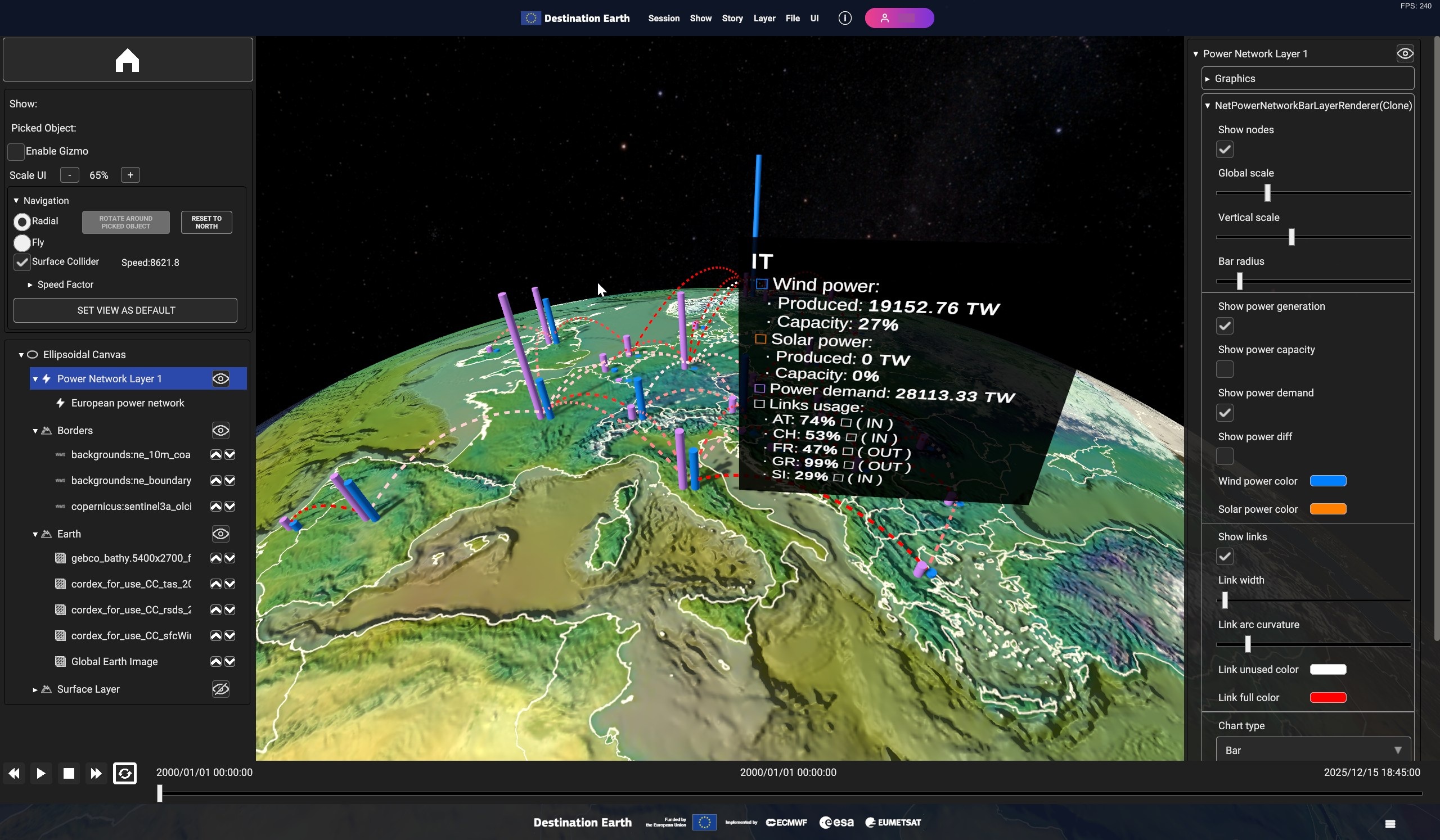Viewport: 1440px width, 840px height.
Task: Open the Story menu
Action: (732, 19)
